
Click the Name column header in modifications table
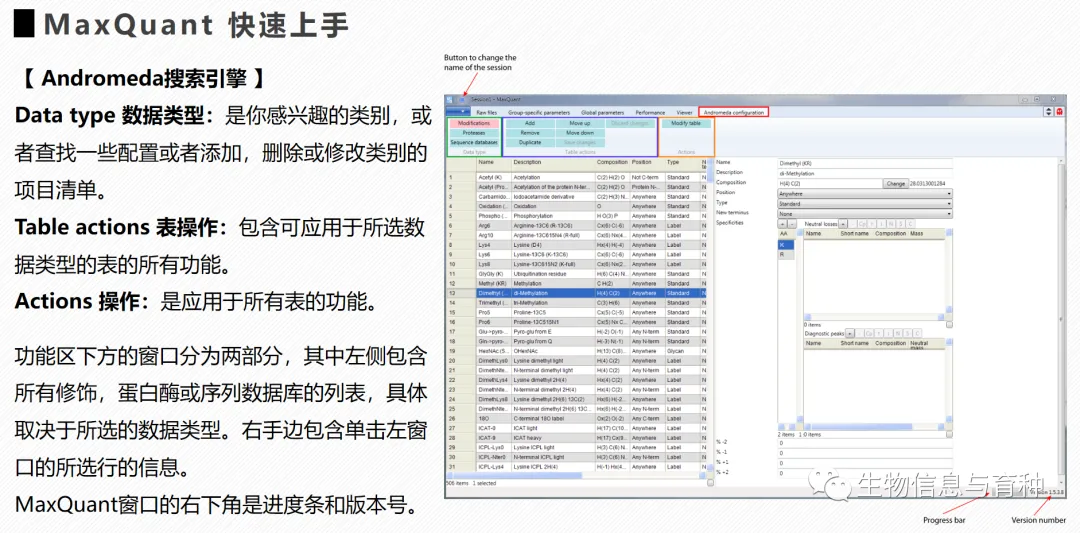tap(494, 163)
